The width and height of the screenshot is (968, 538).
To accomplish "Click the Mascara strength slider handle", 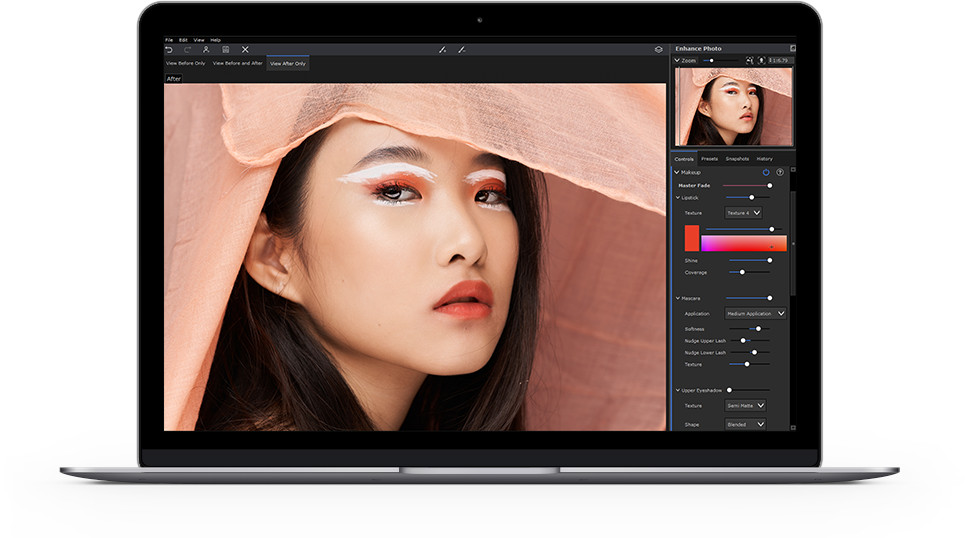I will [x=770, y=298].
